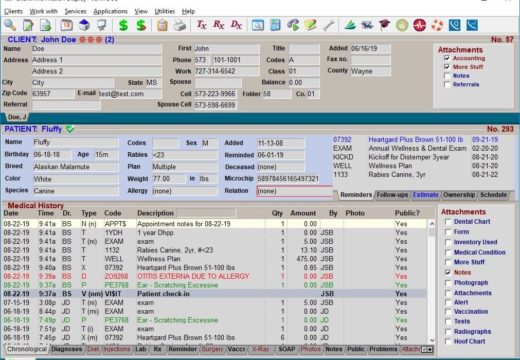Click the graduation cap icon

click(384, 25)
